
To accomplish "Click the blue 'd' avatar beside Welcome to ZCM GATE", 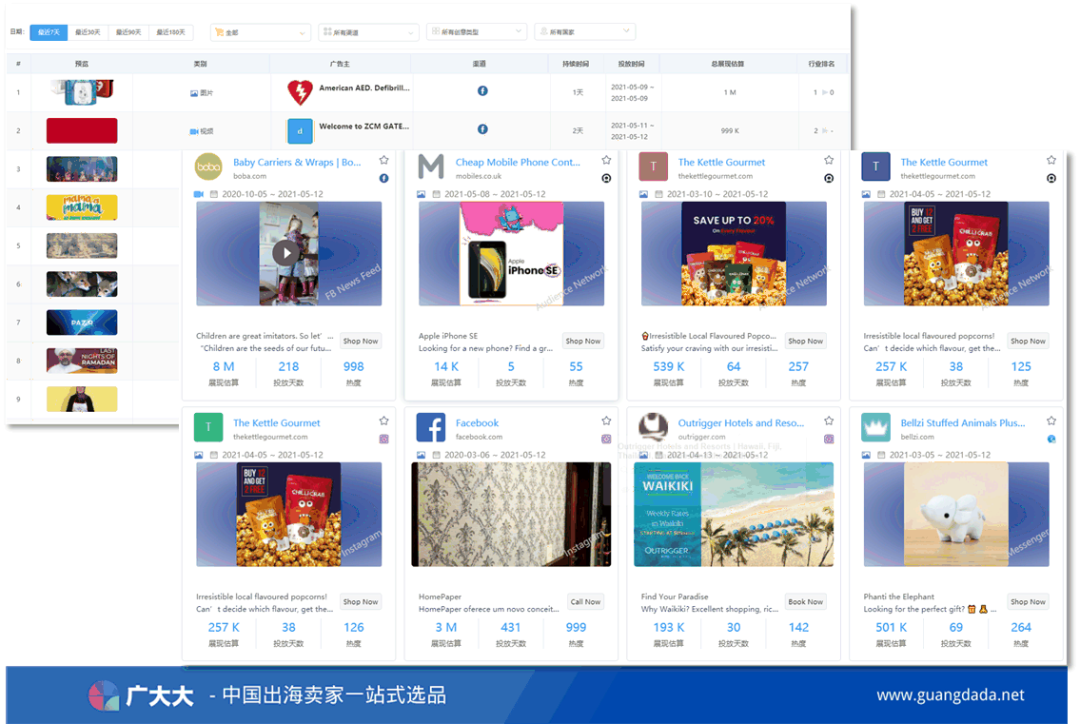I will 300,130.
